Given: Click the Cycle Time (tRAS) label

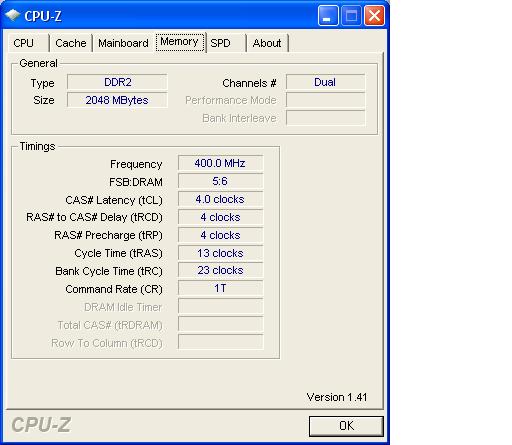Looking at the screenshot, I should [118, 253].
